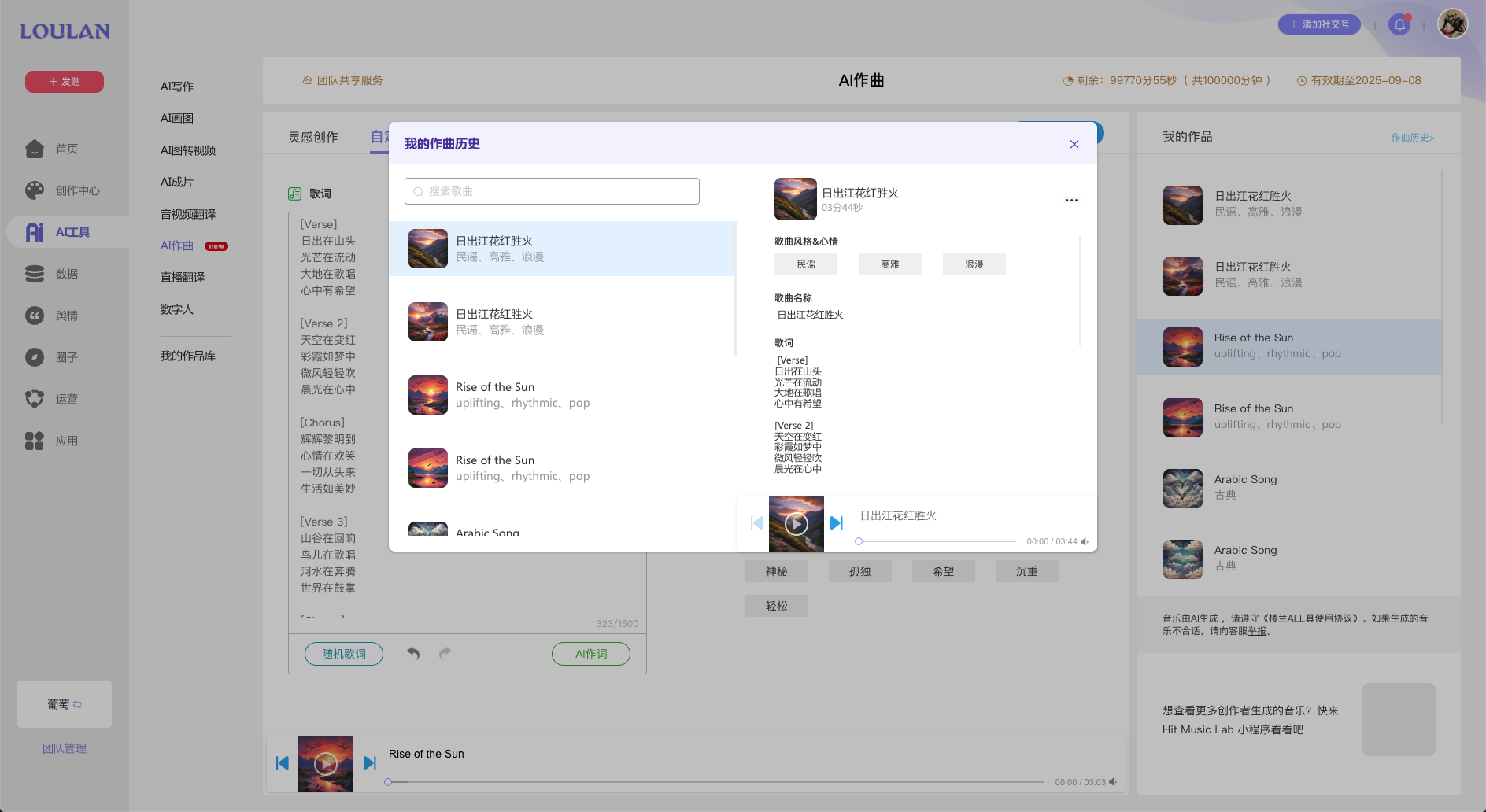1486x812 pixels.
Task: Mute the speaker icon in the modal player
Action: tap(1084, 541)
